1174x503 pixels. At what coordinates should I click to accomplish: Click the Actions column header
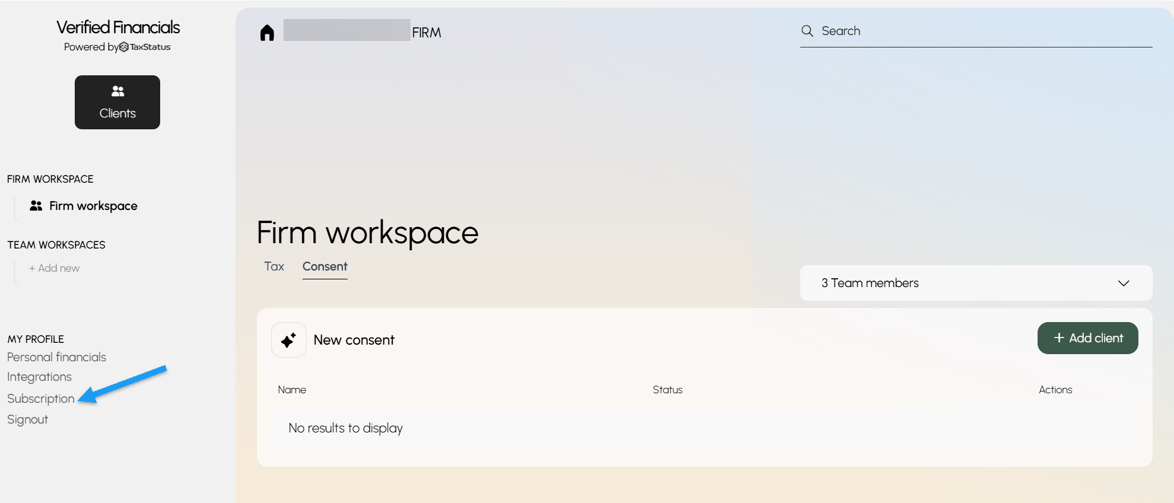[1056, 390]
